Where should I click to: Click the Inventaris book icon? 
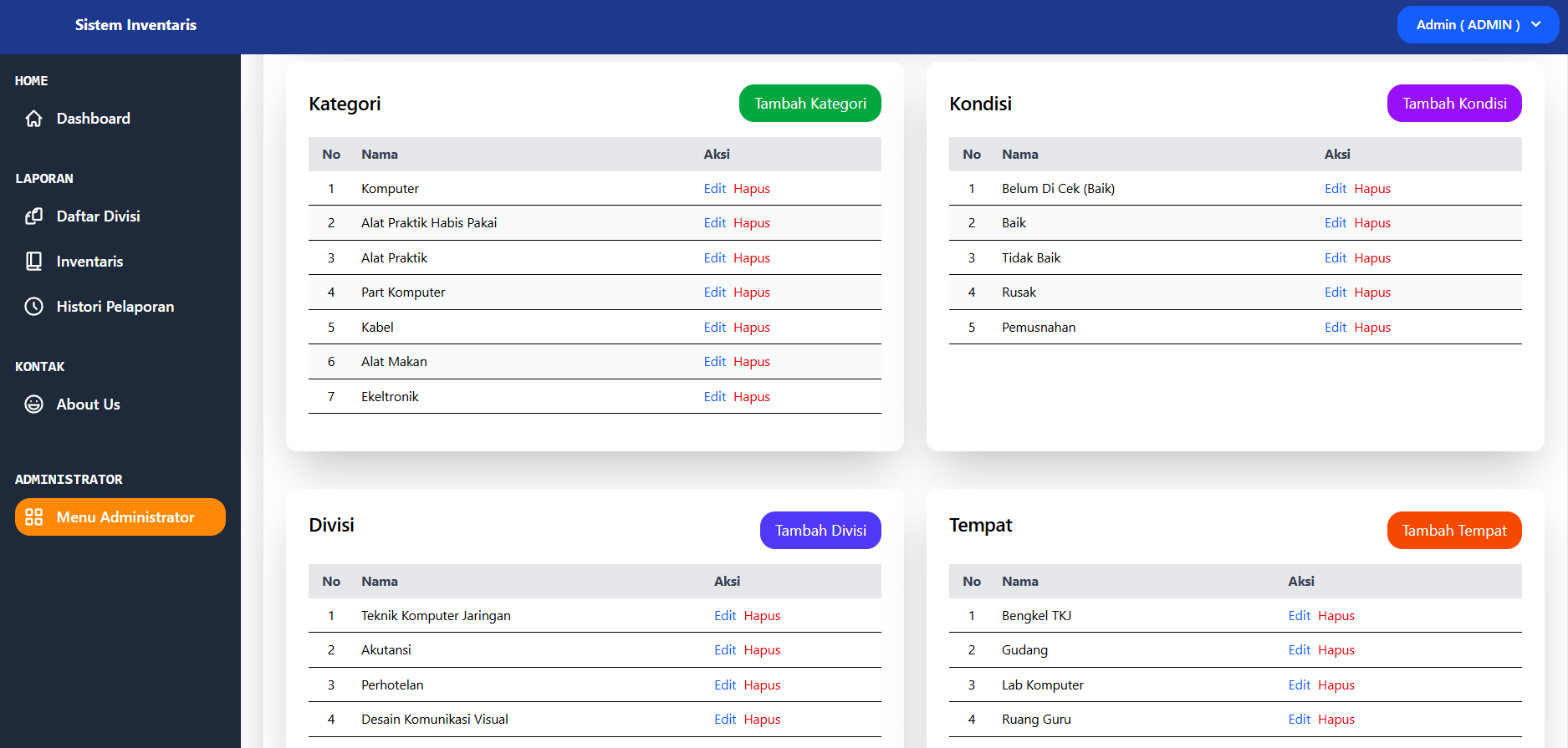pyautogui.click(x=33, y=262)
